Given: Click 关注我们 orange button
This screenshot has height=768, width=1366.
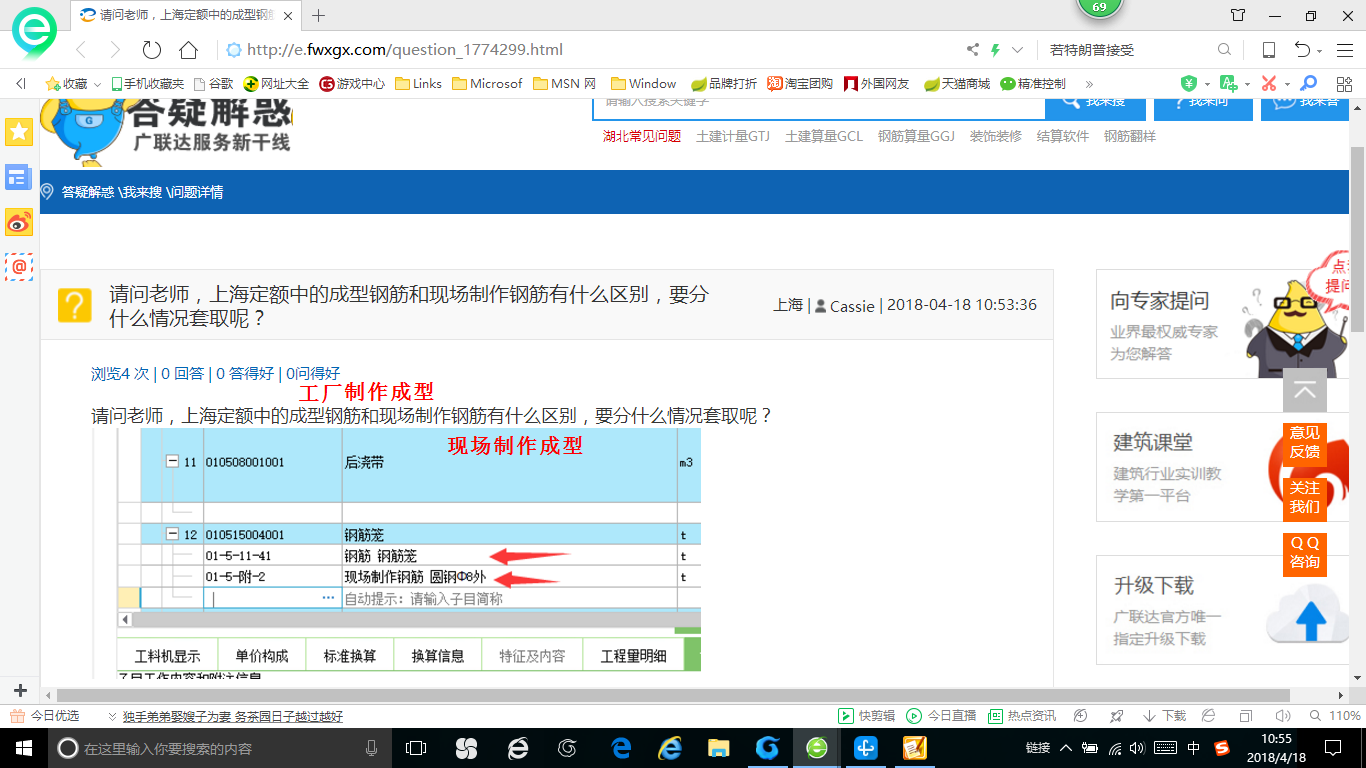Looking at the screenshot, I should click(x=1305, y=498).
